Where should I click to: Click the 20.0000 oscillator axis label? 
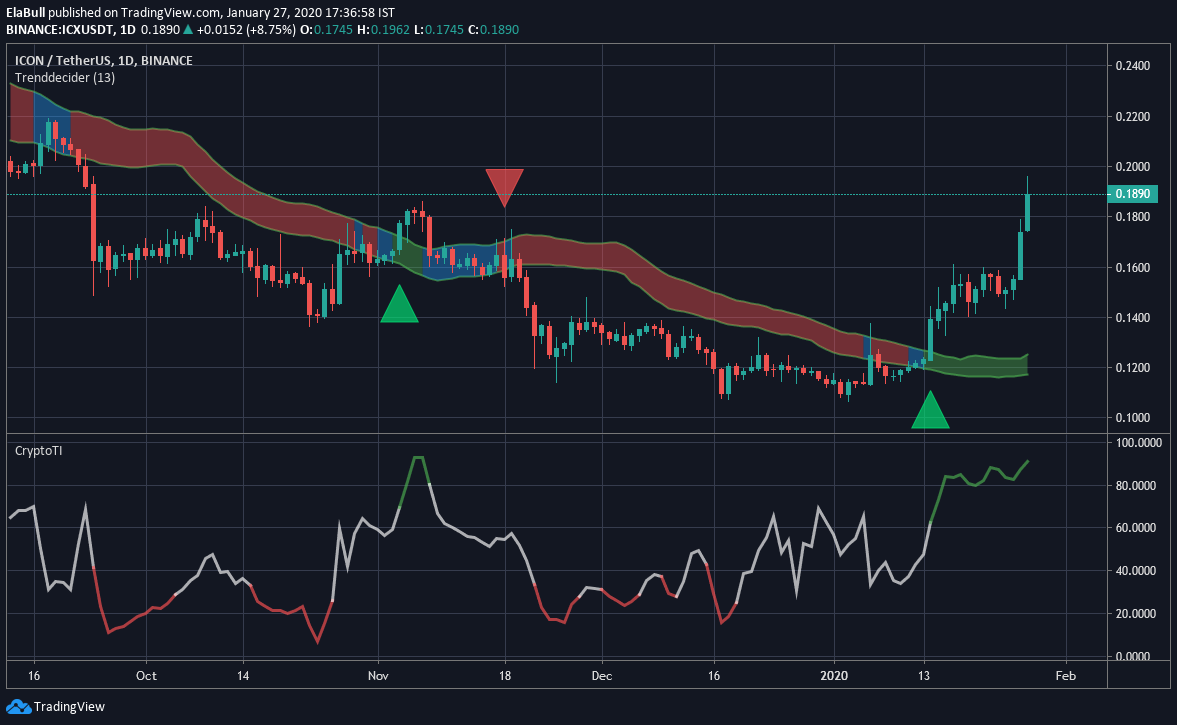(x=1136, y=614)
